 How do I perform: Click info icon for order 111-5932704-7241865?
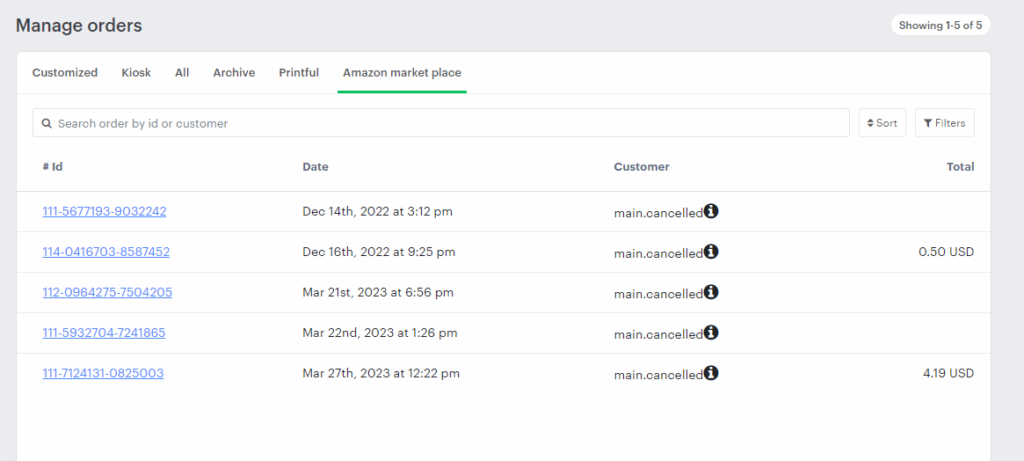711,332
